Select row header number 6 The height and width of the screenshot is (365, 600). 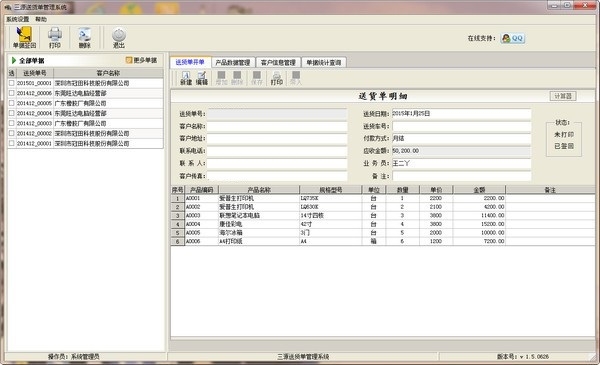pos(178,241)
